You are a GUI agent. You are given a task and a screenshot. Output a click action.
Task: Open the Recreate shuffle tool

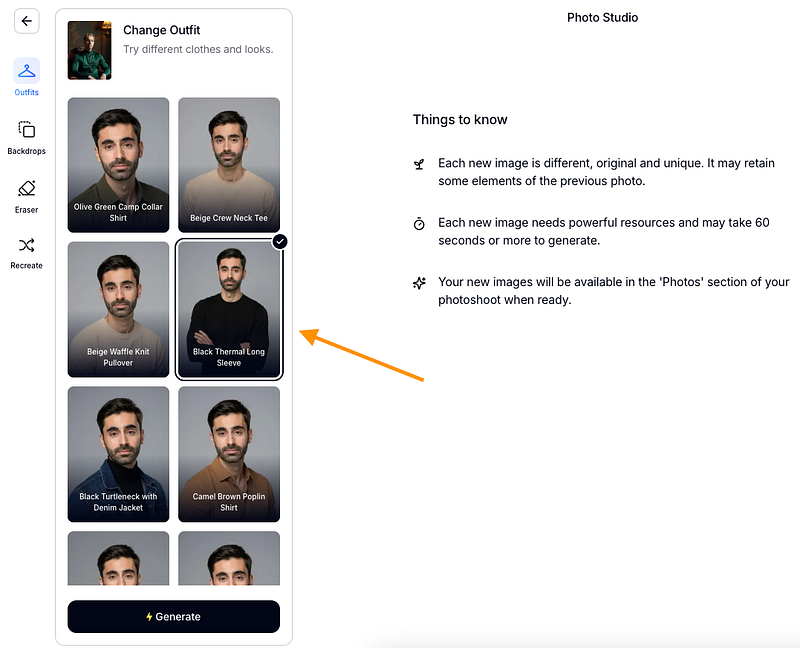point(27,245)
